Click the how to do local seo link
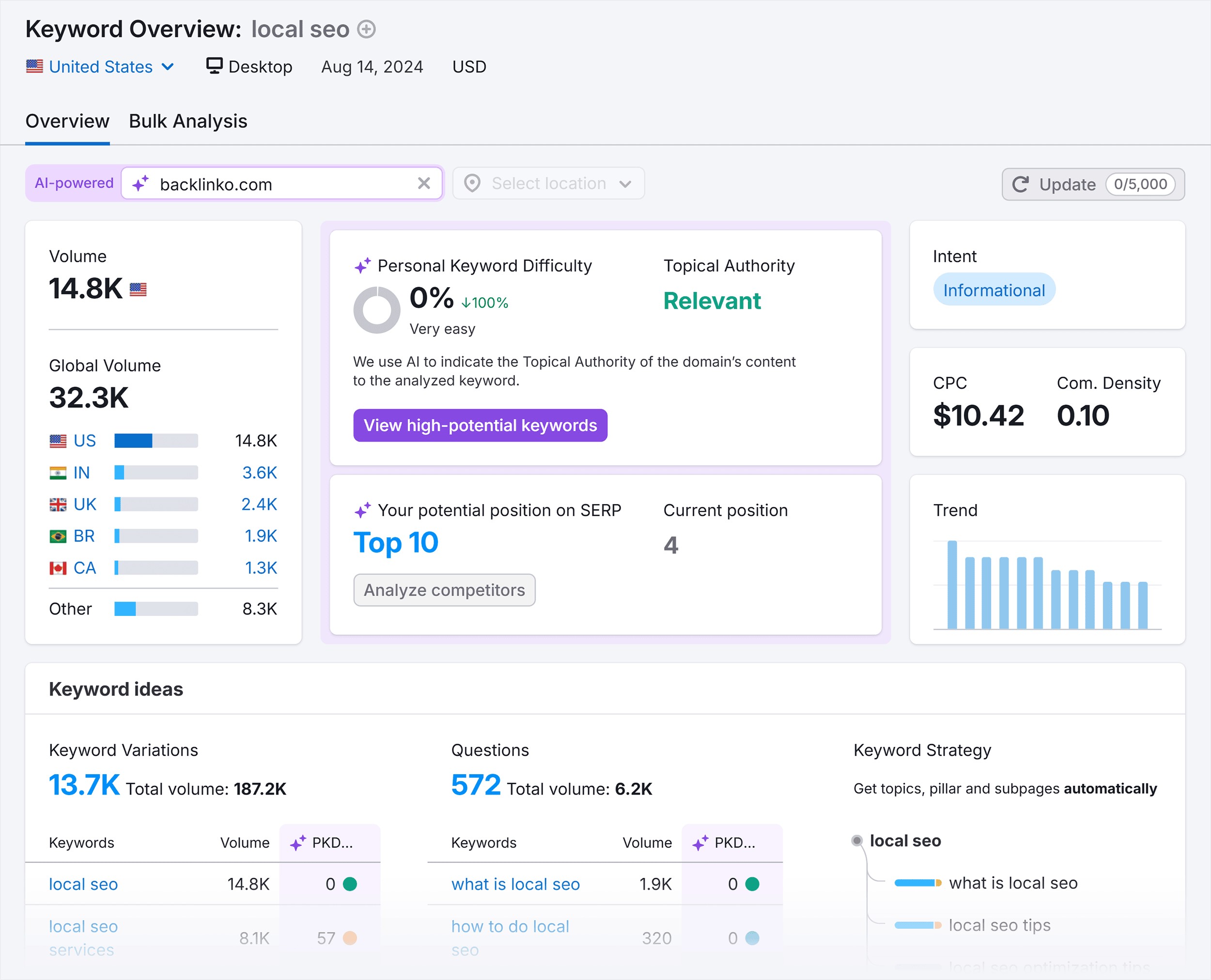This screenshot has width=1211, height=980. click(510, 938)
